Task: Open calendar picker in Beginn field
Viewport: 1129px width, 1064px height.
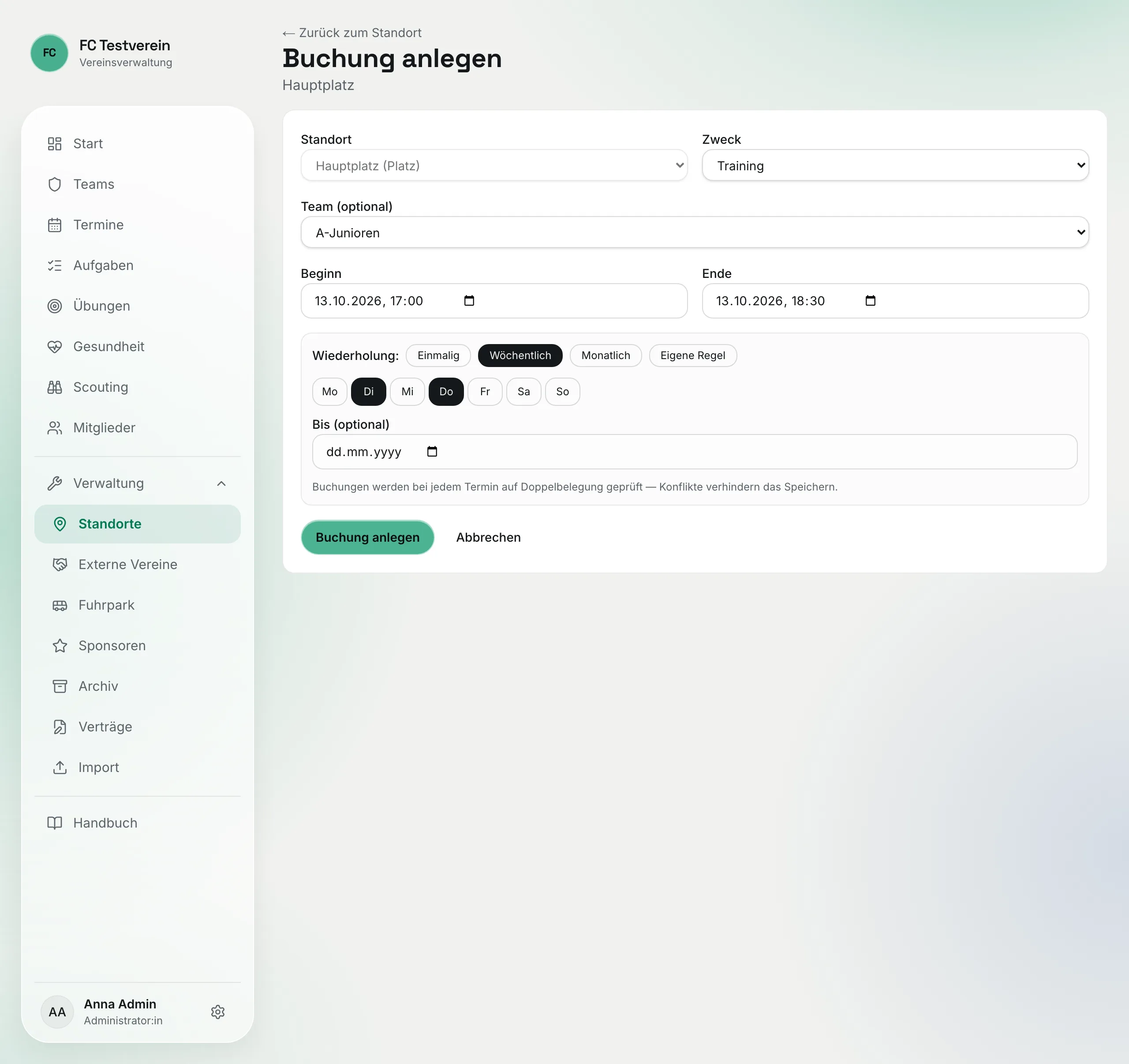Action: click(469, 300)
